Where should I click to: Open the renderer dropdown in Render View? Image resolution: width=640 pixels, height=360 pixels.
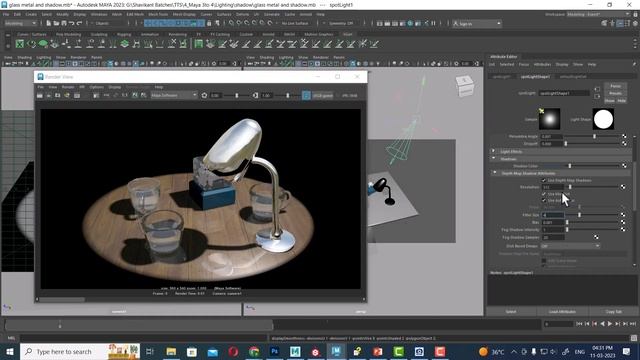(x=174, y=95)
